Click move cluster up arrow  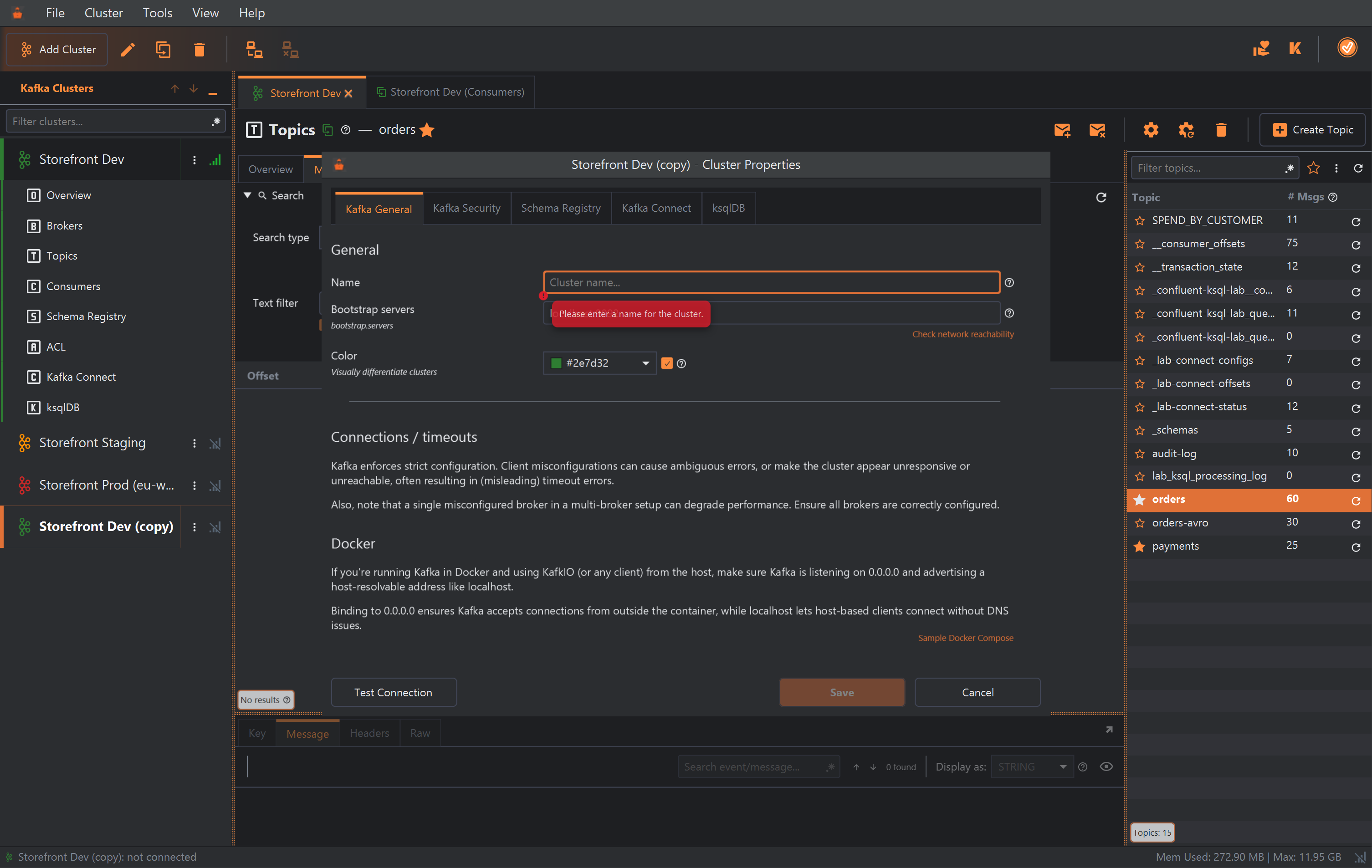175,88
